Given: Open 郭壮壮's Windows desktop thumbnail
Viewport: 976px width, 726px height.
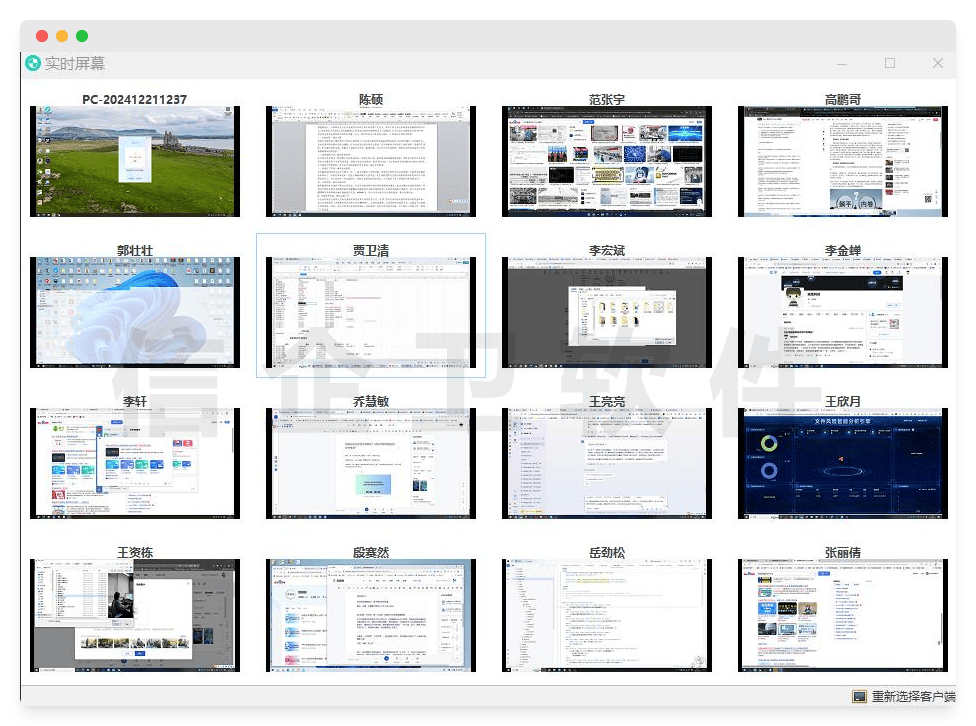Looking at the screenshot, I should pos(134,312).
